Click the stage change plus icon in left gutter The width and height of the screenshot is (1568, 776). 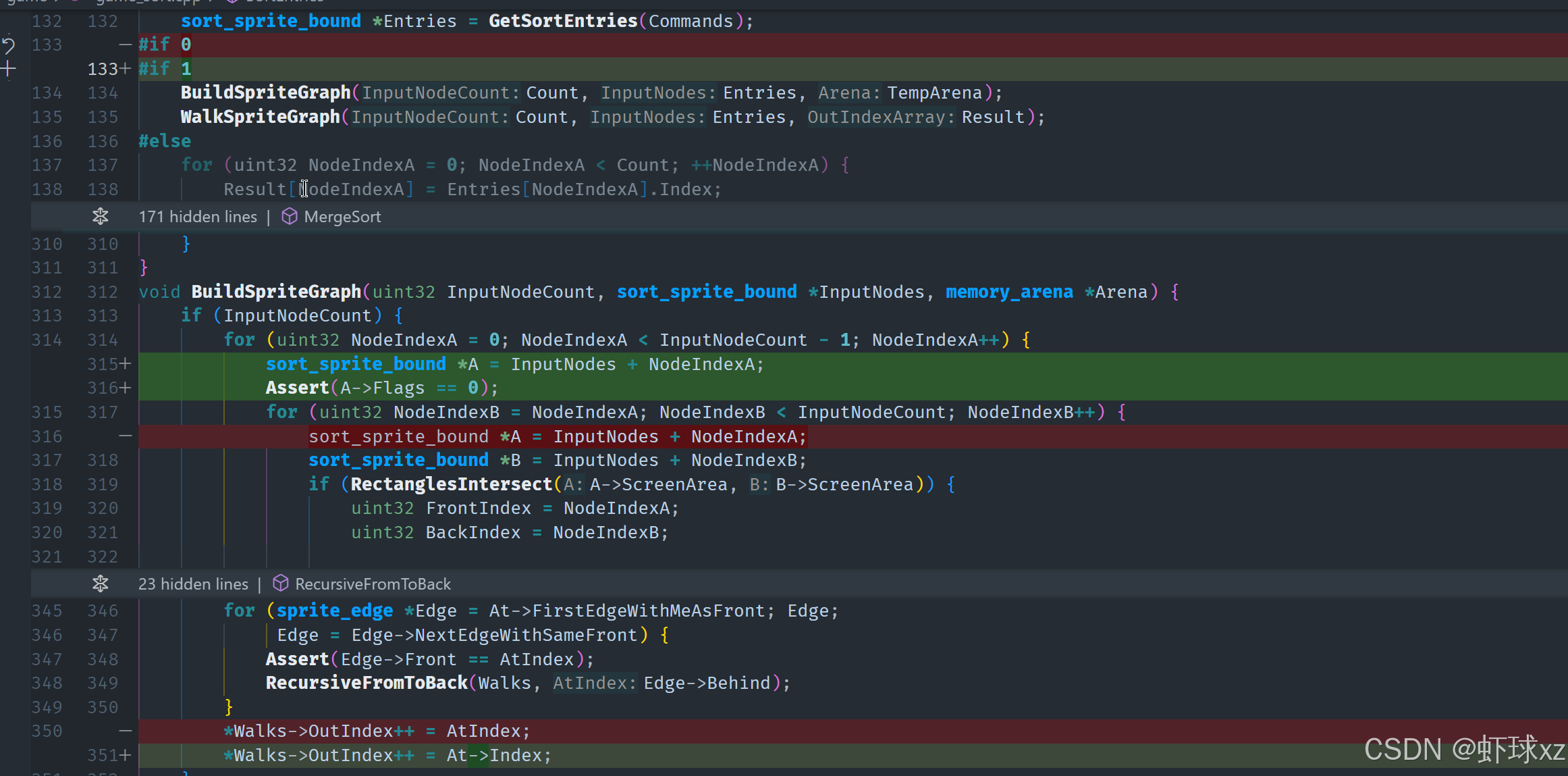coord(8,69)
